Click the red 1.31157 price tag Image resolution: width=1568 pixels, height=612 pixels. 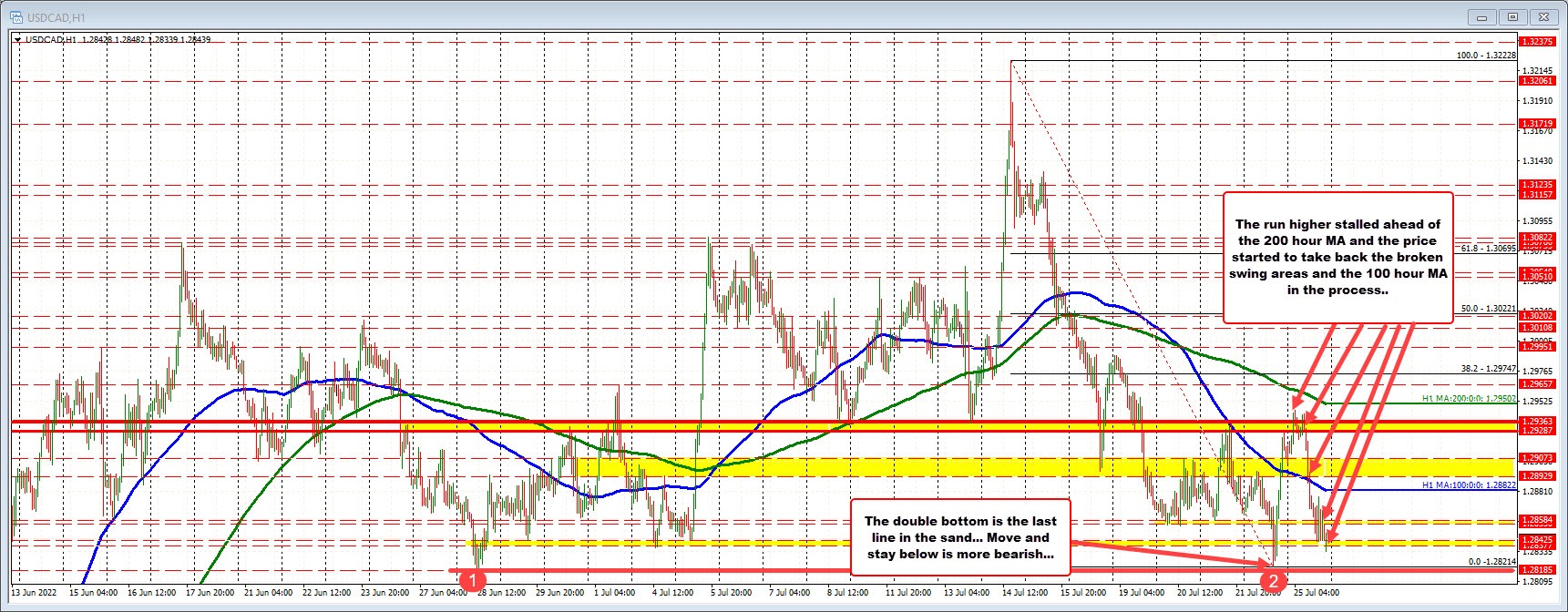pyautogui.click(x=1538, y=195)
